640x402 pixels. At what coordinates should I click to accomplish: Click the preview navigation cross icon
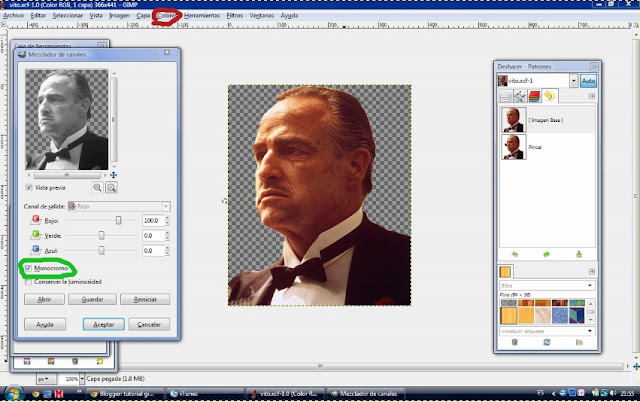[x=113, y=175]
